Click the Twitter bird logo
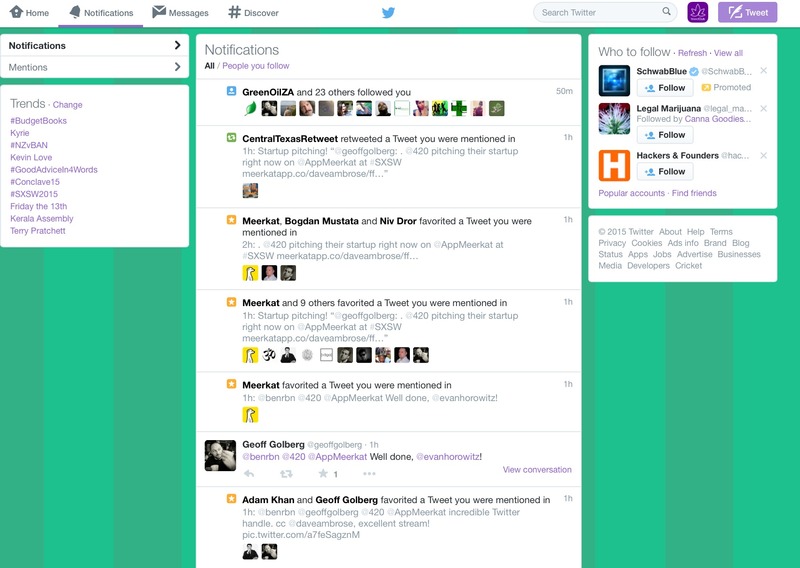Viewport: 800px width, 568px height. 388,12
